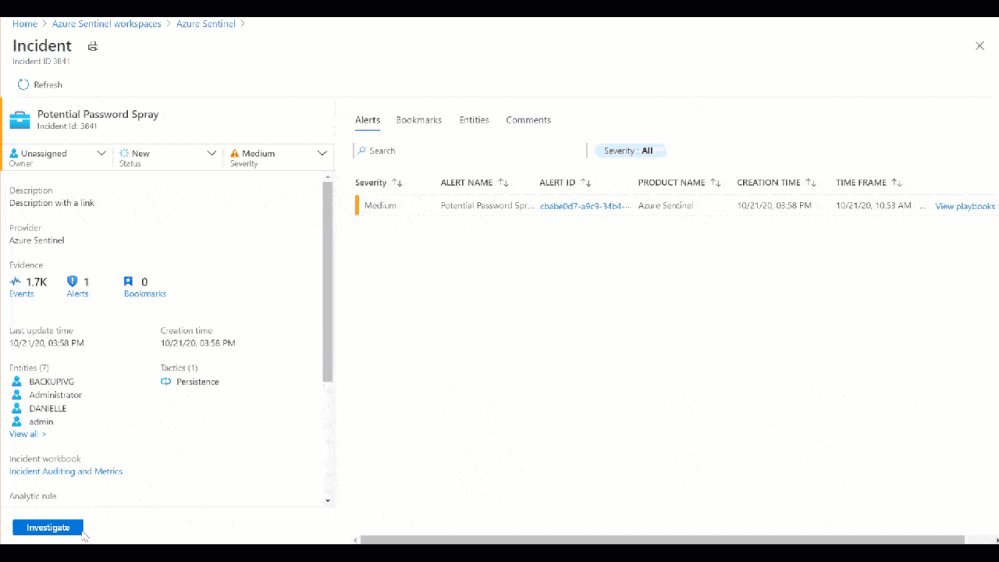Switch to the Alerts tab
The height and width of the screenshot is (562, 999).
click(x=368, y=120)
